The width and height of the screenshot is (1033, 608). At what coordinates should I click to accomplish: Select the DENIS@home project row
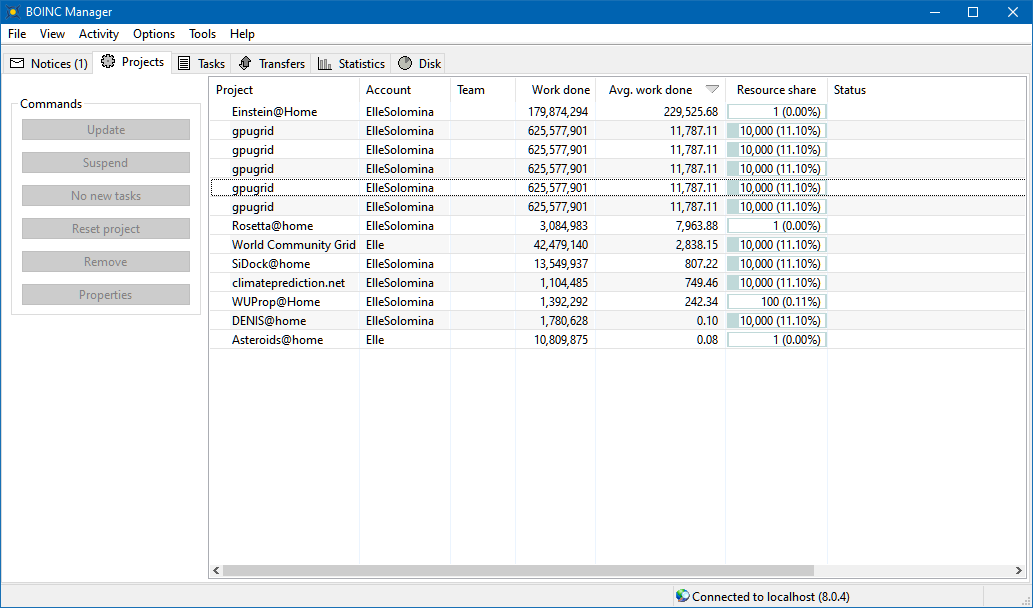click(618, 321)
